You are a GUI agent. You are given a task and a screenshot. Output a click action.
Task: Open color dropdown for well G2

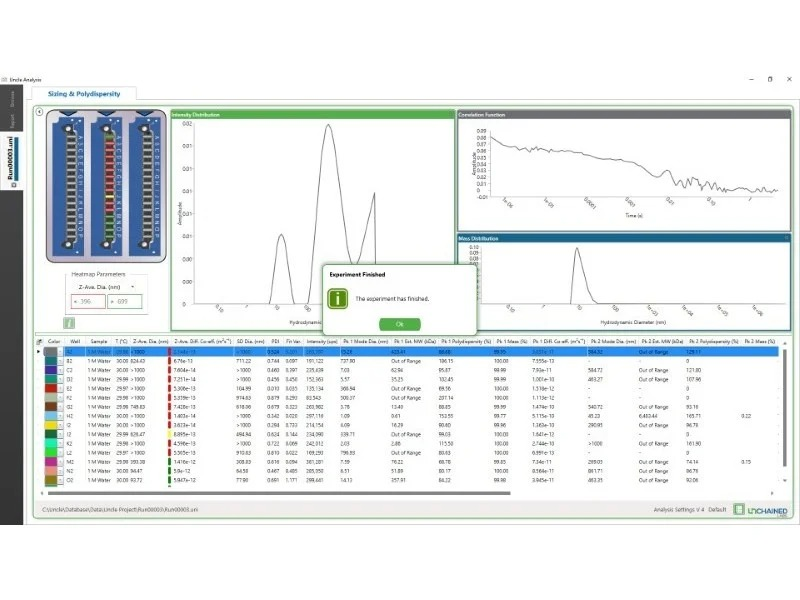pyautogui.click(x=60, y=407)
